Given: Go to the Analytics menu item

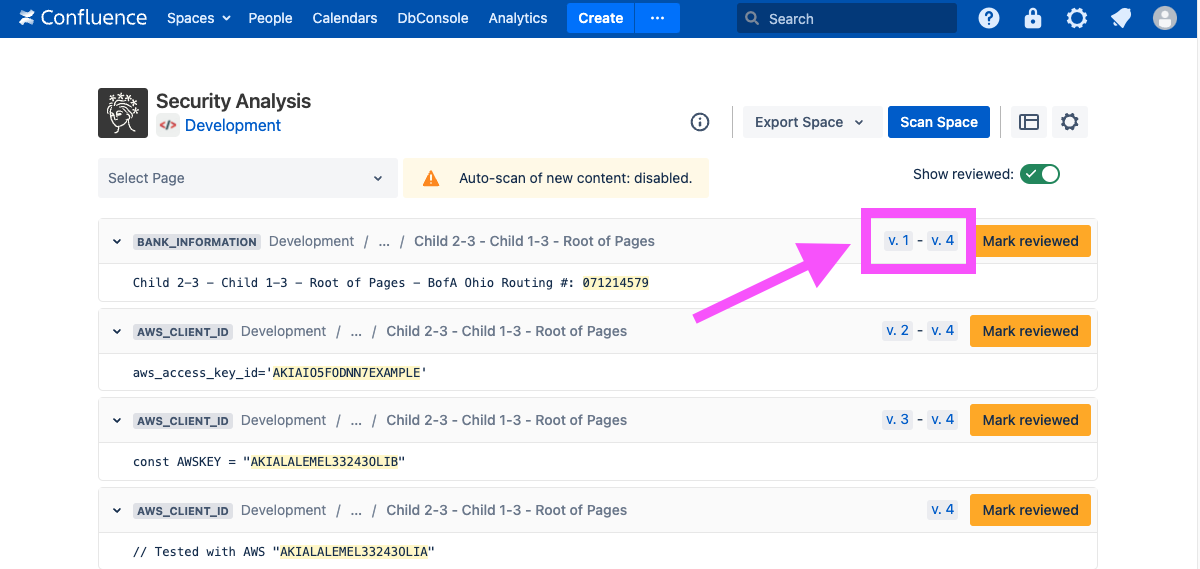Looking at the screenshot, I should (x=518, y=18).
